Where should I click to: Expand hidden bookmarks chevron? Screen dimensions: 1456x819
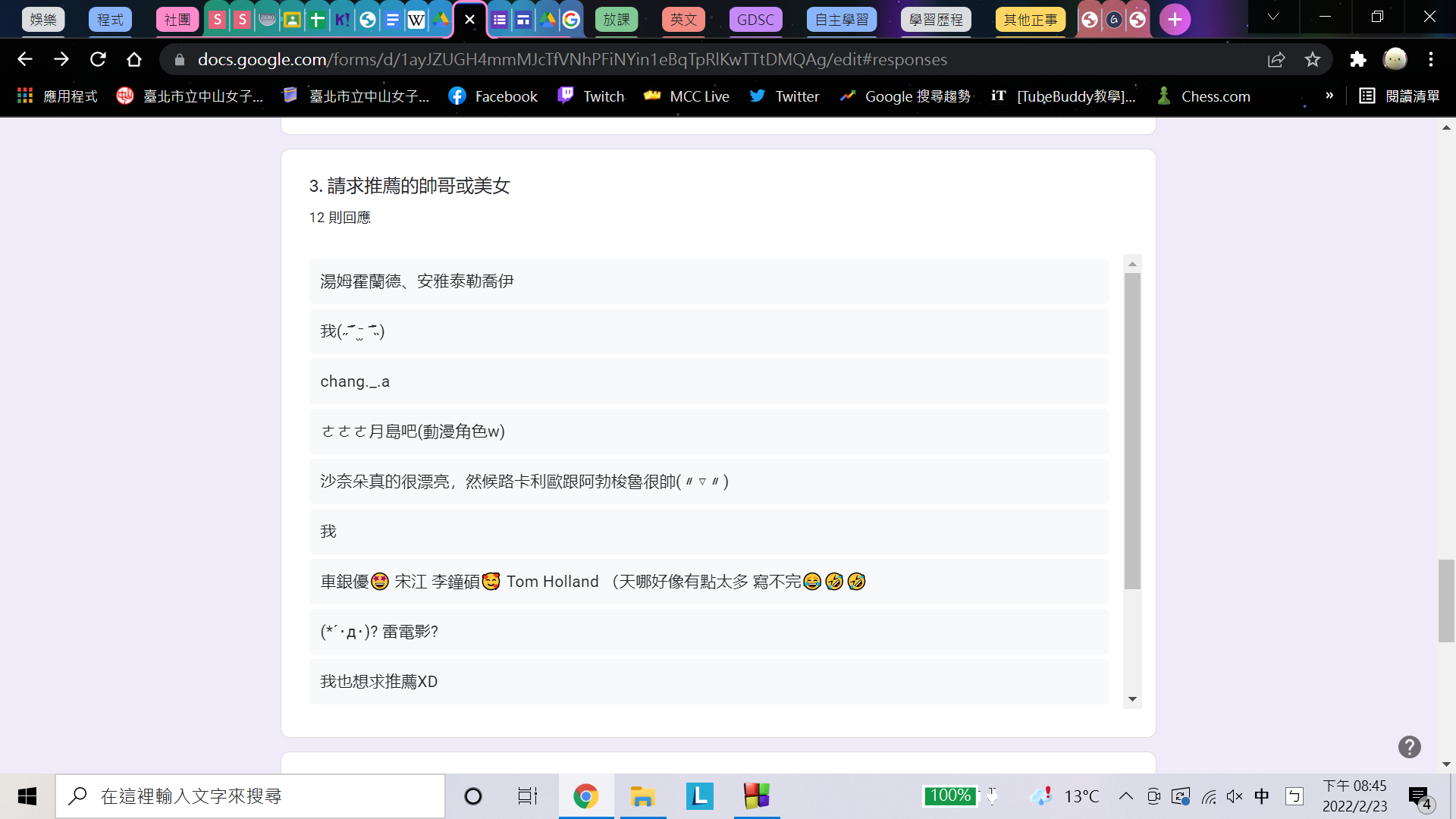pyautogui.click(x=1329, y=96)
